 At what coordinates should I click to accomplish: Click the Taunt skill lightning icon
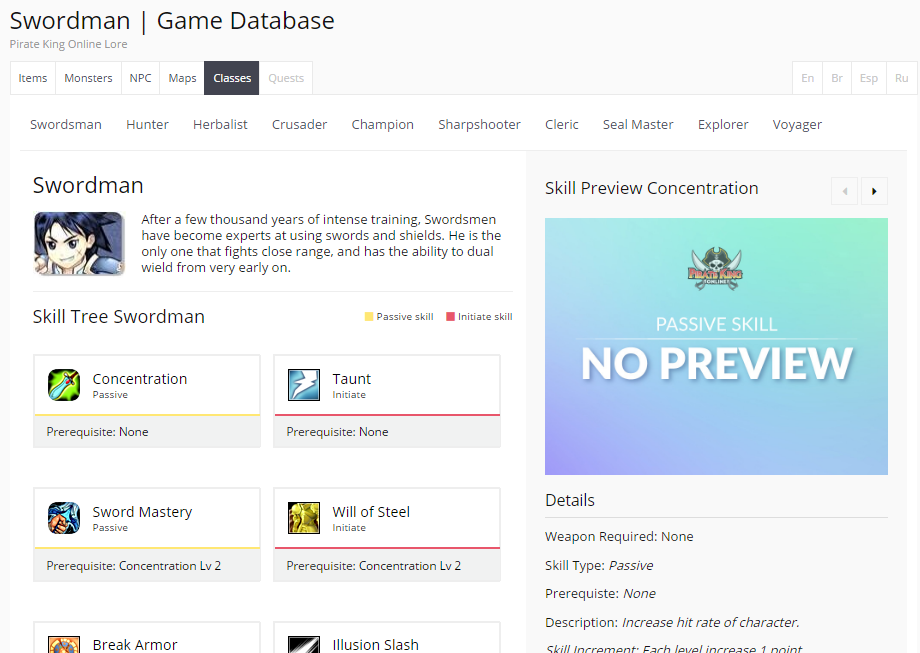tap(304, 385)
